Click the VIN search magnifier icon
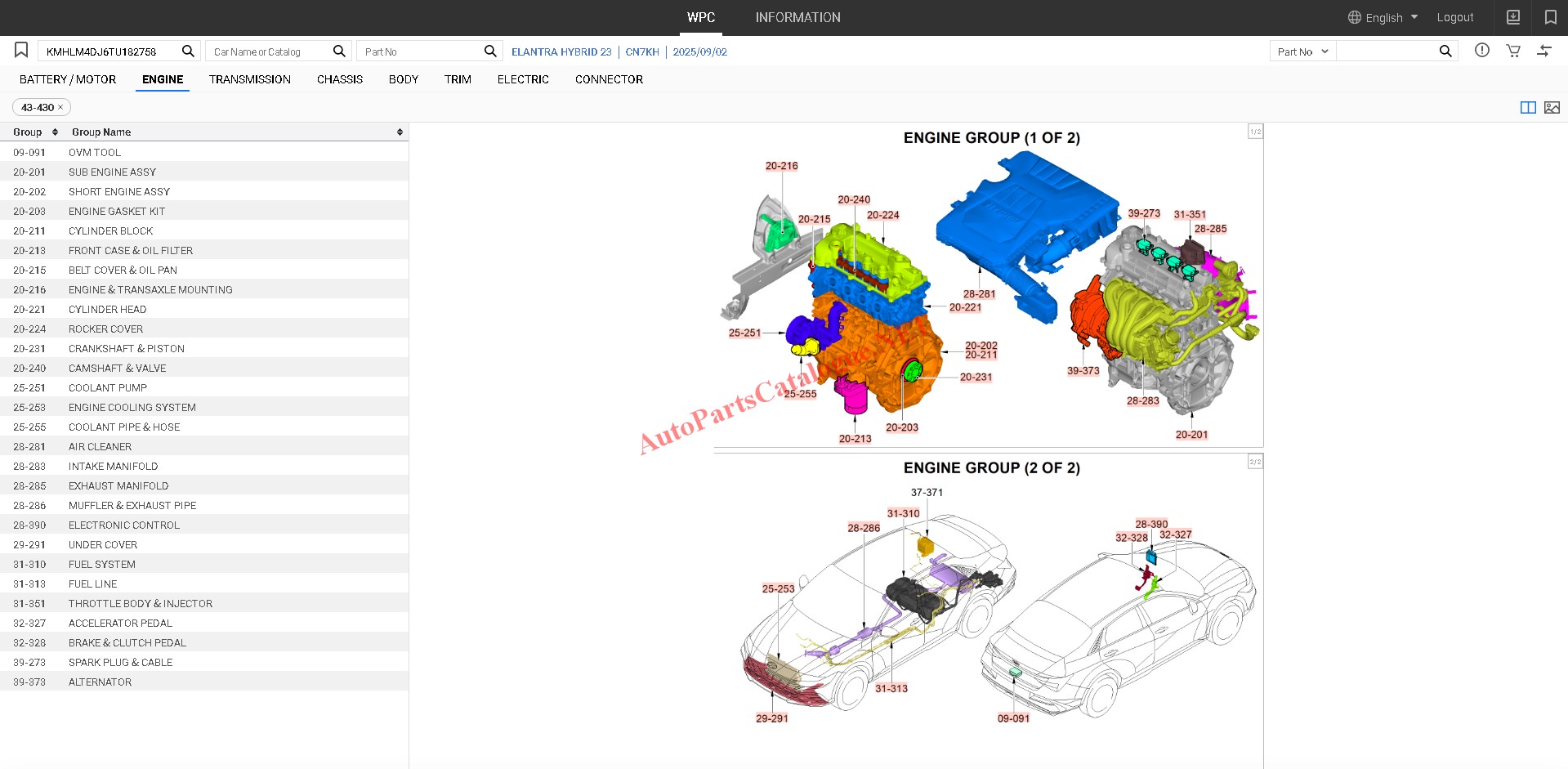Screen dimensions: 1568x769 coord(188,51)
